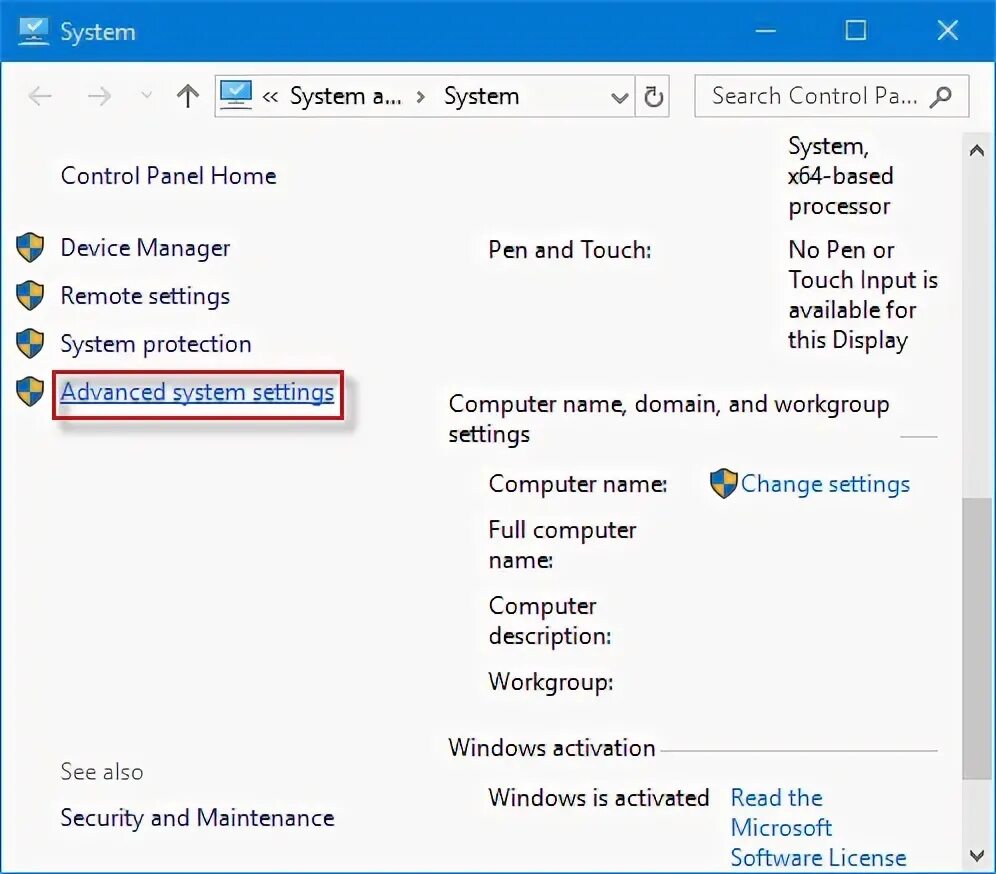
Task: Read the Microsoft Software License link
Action: coord(818,828)
